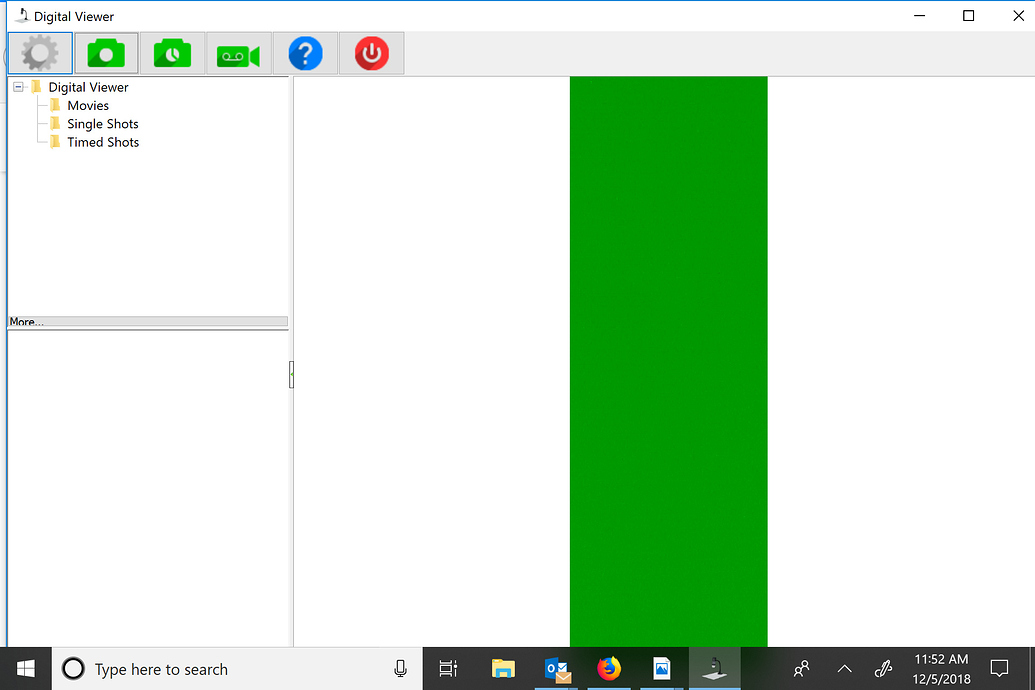Open the Photos app in the taskbar
1035x690 pixels.
[662, 668]
